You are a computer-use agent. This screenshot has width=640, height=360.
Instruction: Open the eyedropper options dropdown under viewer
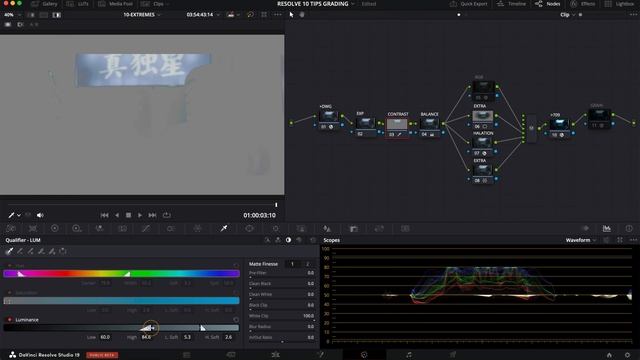click(19, 215)
